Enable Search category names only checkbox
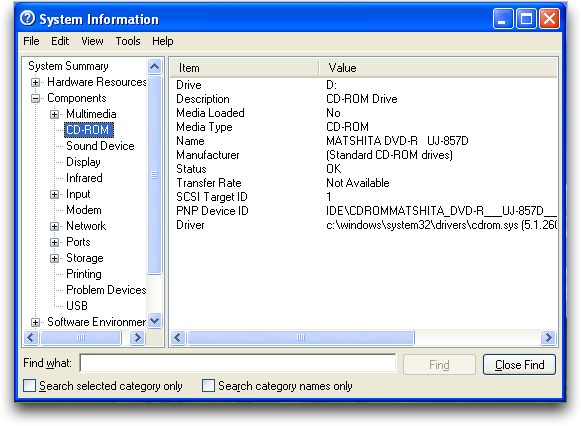The height and width of the screenshot is (426, 581). point(208,385)
